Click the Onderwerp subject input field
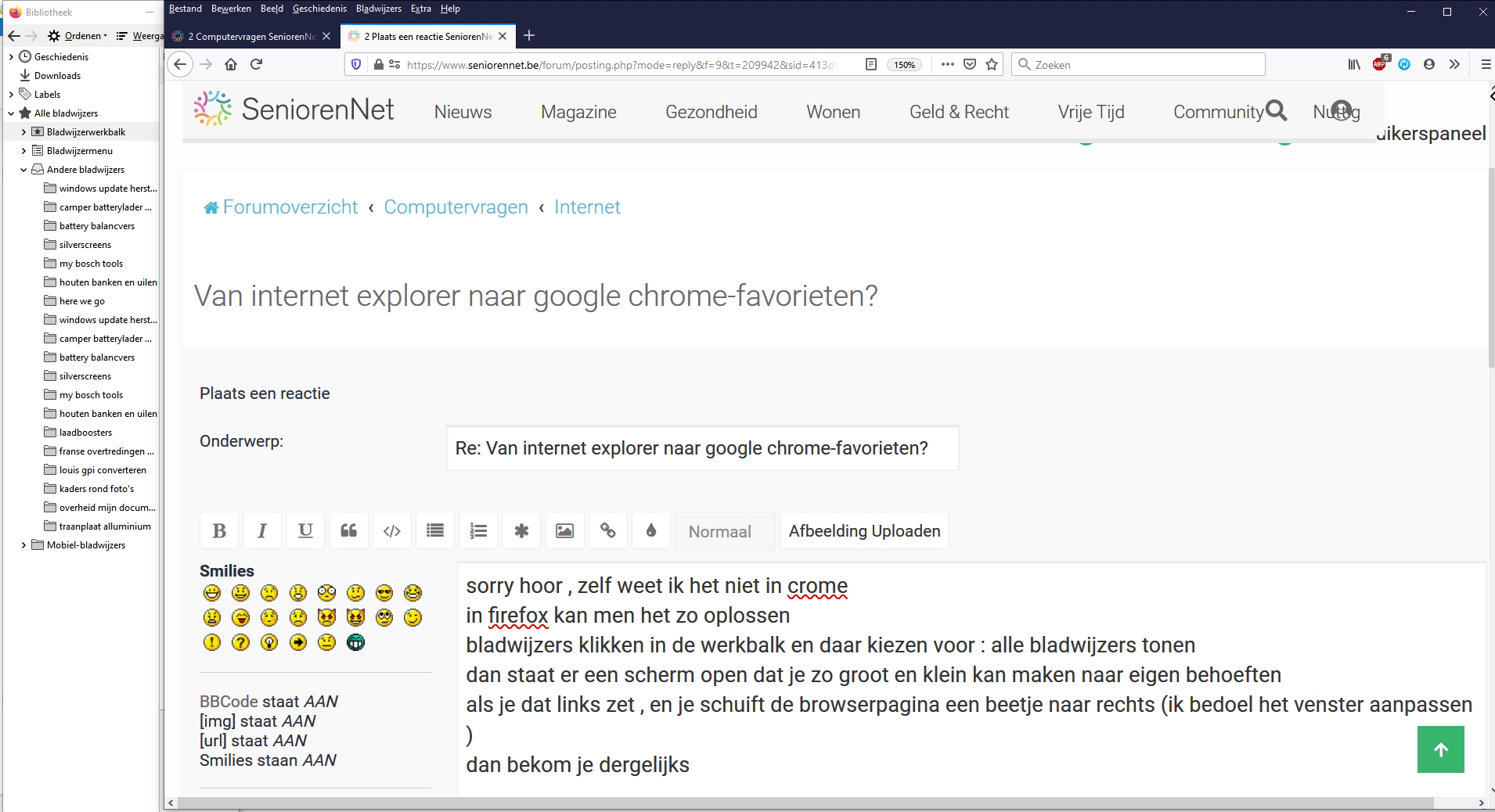Screen dimensions: 1495x812 click(x=702, y=448)
